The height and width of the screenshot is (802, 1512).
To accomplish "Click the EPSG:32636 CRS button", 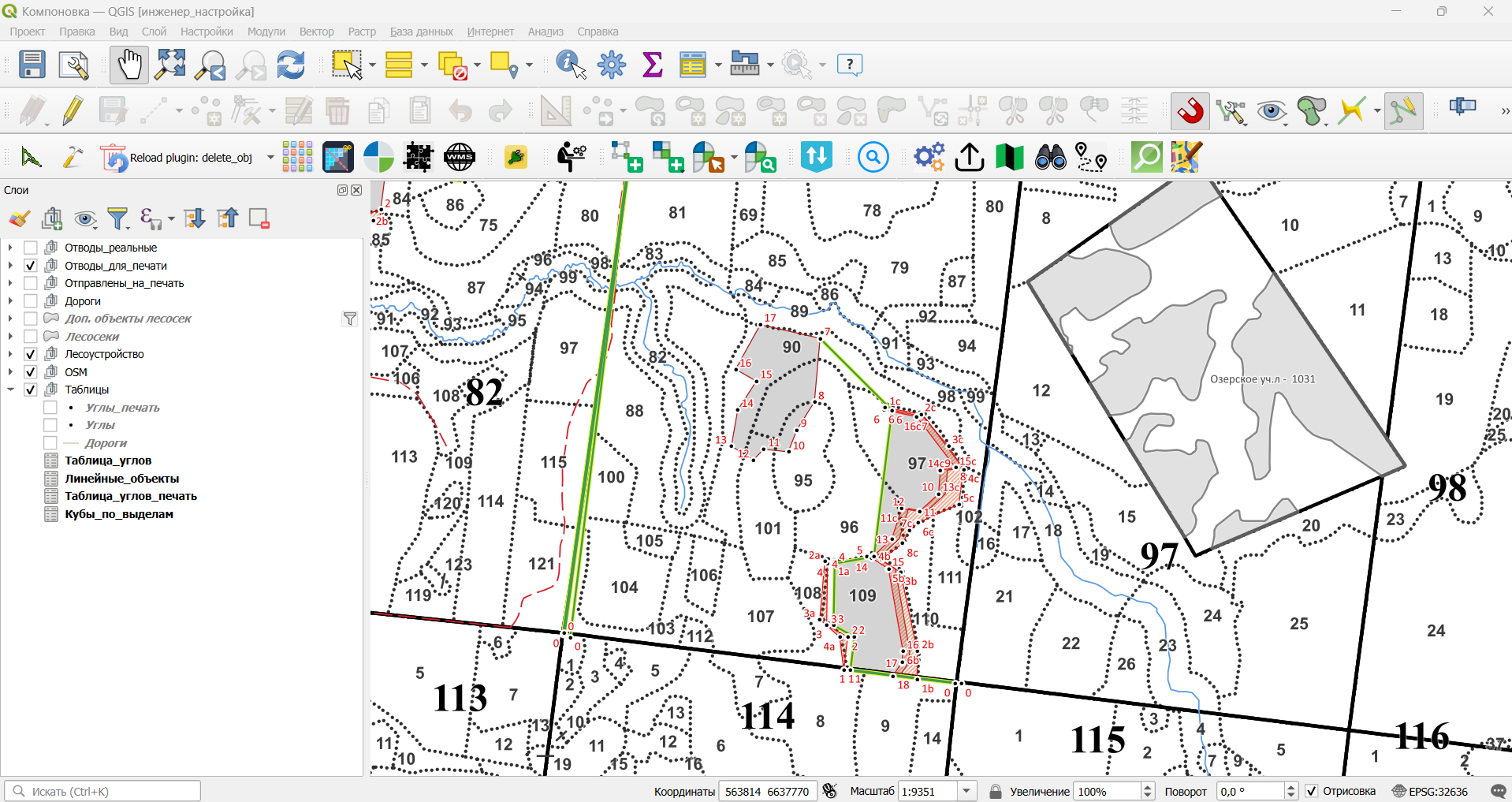I will [x=1430, y=791].
